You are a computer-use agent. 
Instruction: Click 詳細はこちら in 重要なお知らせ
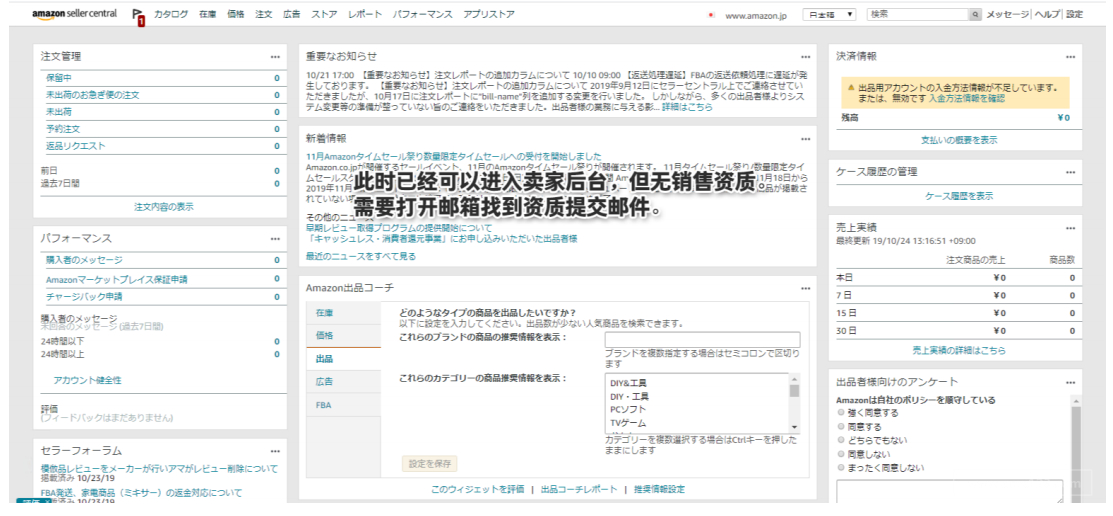[687, 108]
